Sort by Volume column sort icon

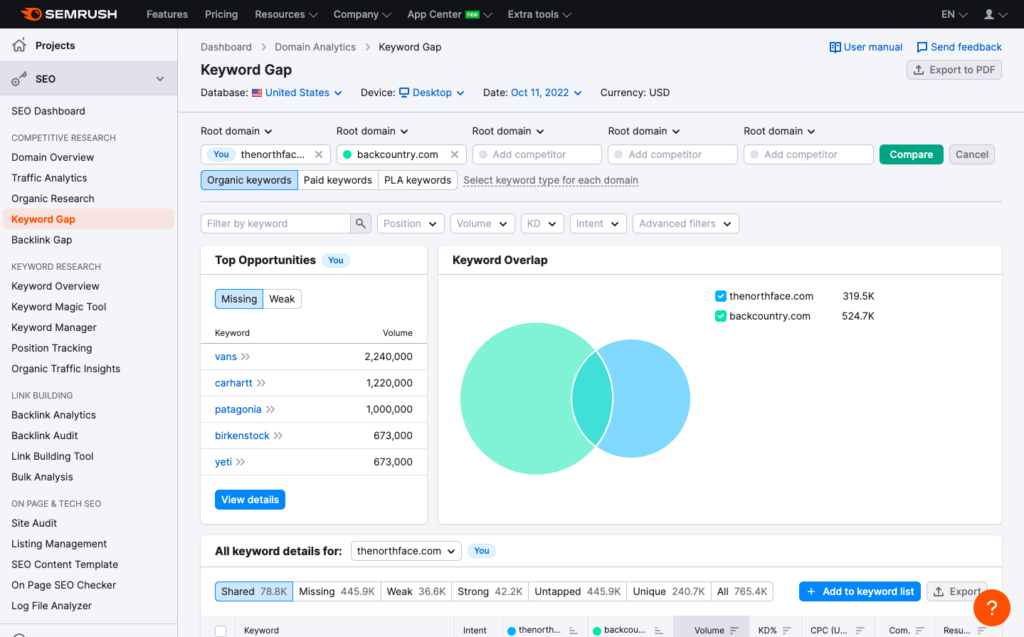(x=734, y=630)
